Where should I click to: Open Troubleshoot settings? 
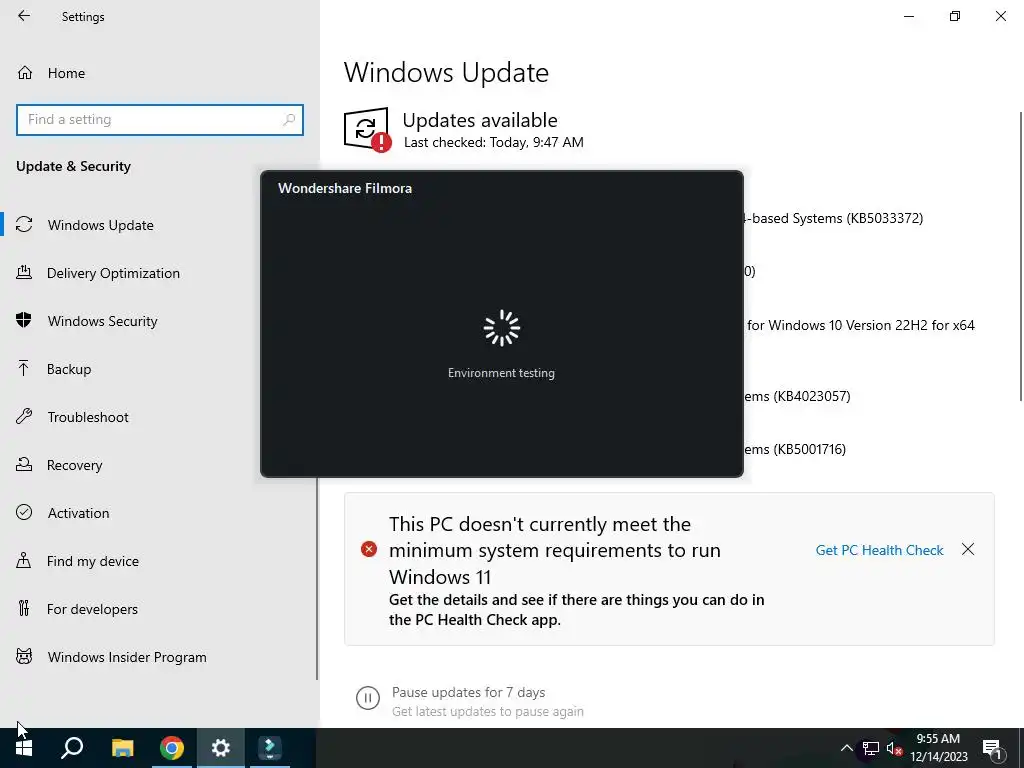tap(88, 417)
